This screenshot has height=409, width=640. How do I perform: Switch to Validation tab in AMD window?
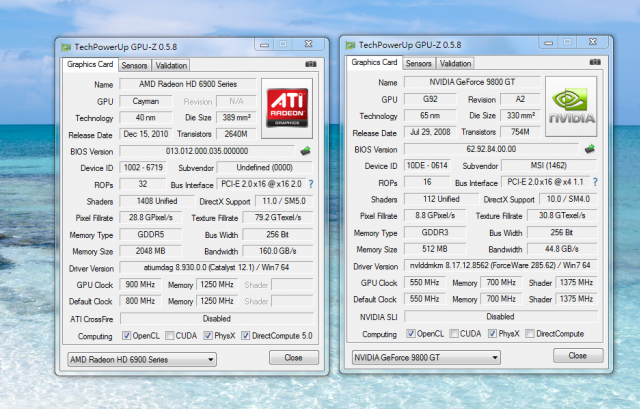click(171, 65)
